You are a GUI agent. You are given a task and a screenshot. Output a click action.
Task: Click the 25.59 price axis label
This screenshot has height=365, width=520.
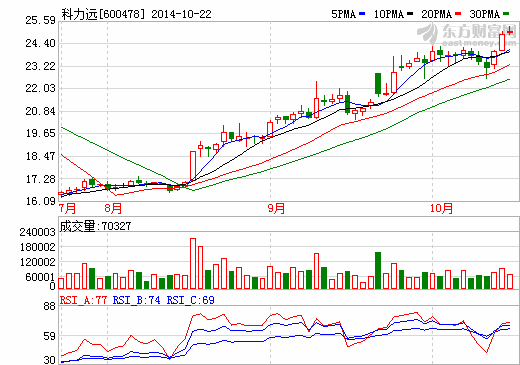[41, 21]
